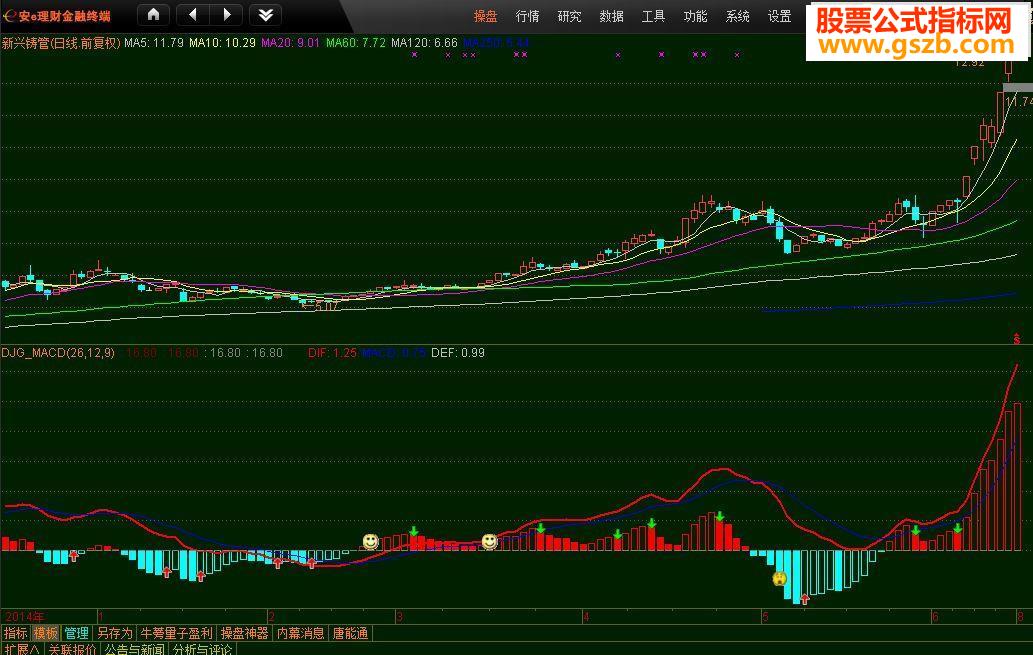This screenshot has width=1033, height=655.
Task: Click month 6 timeline marker
Action: [935, 617]
